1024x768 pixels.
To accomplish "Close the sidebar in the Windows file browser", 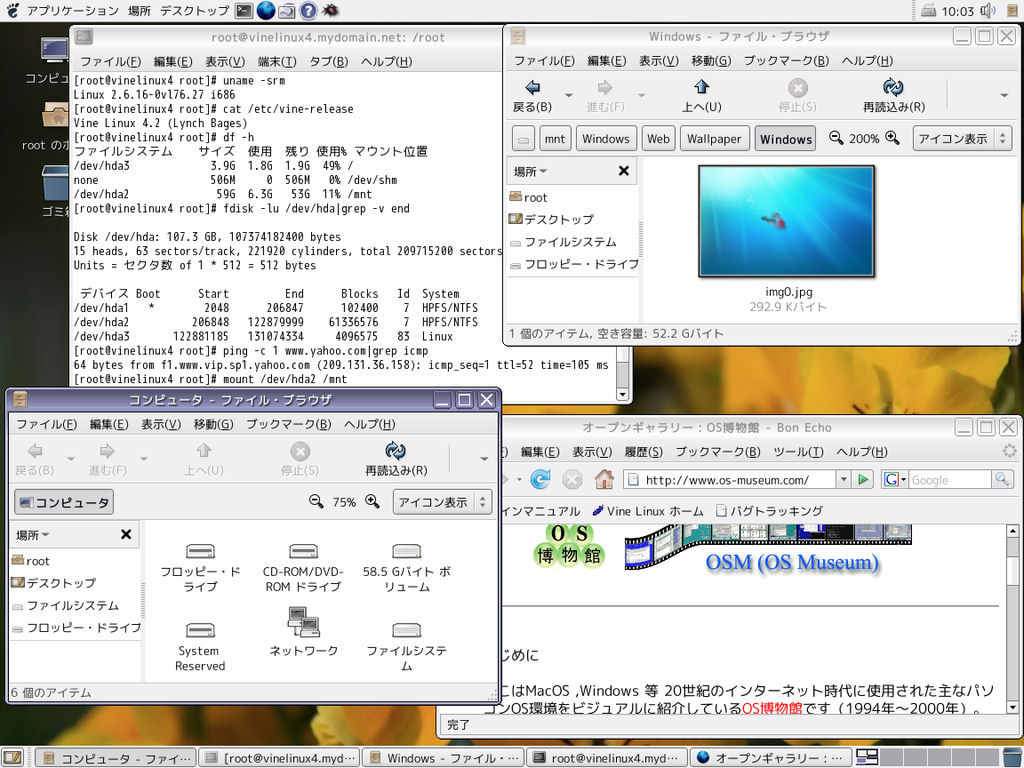I will pyautogui.click(x=624, y=171).
